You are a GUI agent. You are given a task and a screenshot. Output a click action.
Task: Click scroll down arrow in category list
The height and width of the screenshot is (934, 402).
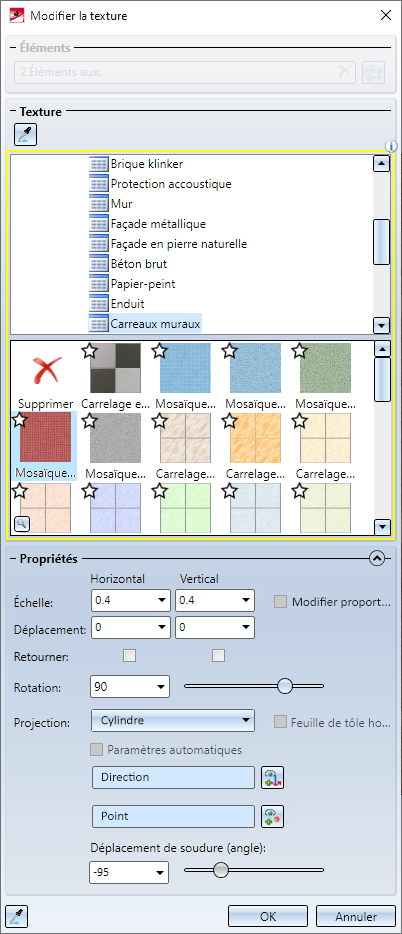click(381, 326)
